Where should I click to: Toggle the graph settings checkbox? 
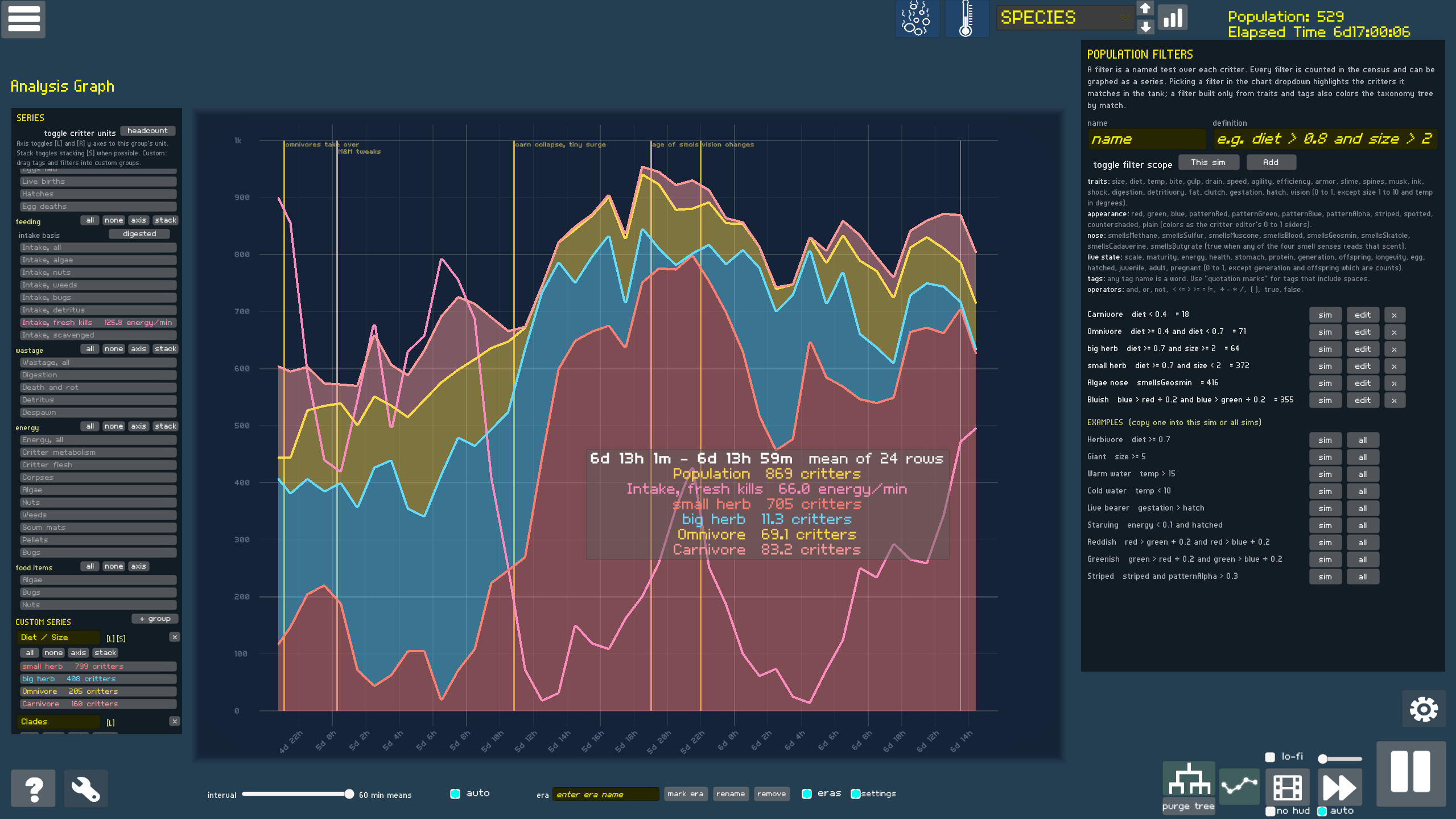pyautogui.click(x=855, y=794)
